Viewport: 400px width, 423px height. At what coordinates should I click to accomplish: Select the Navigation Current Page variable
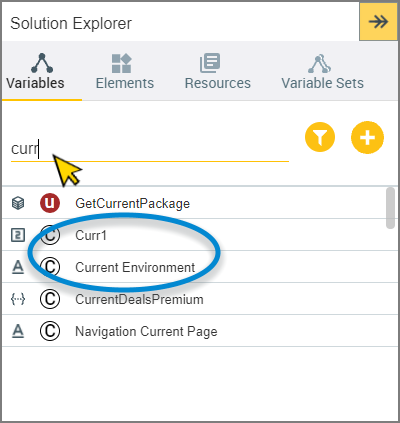[194, 331]
